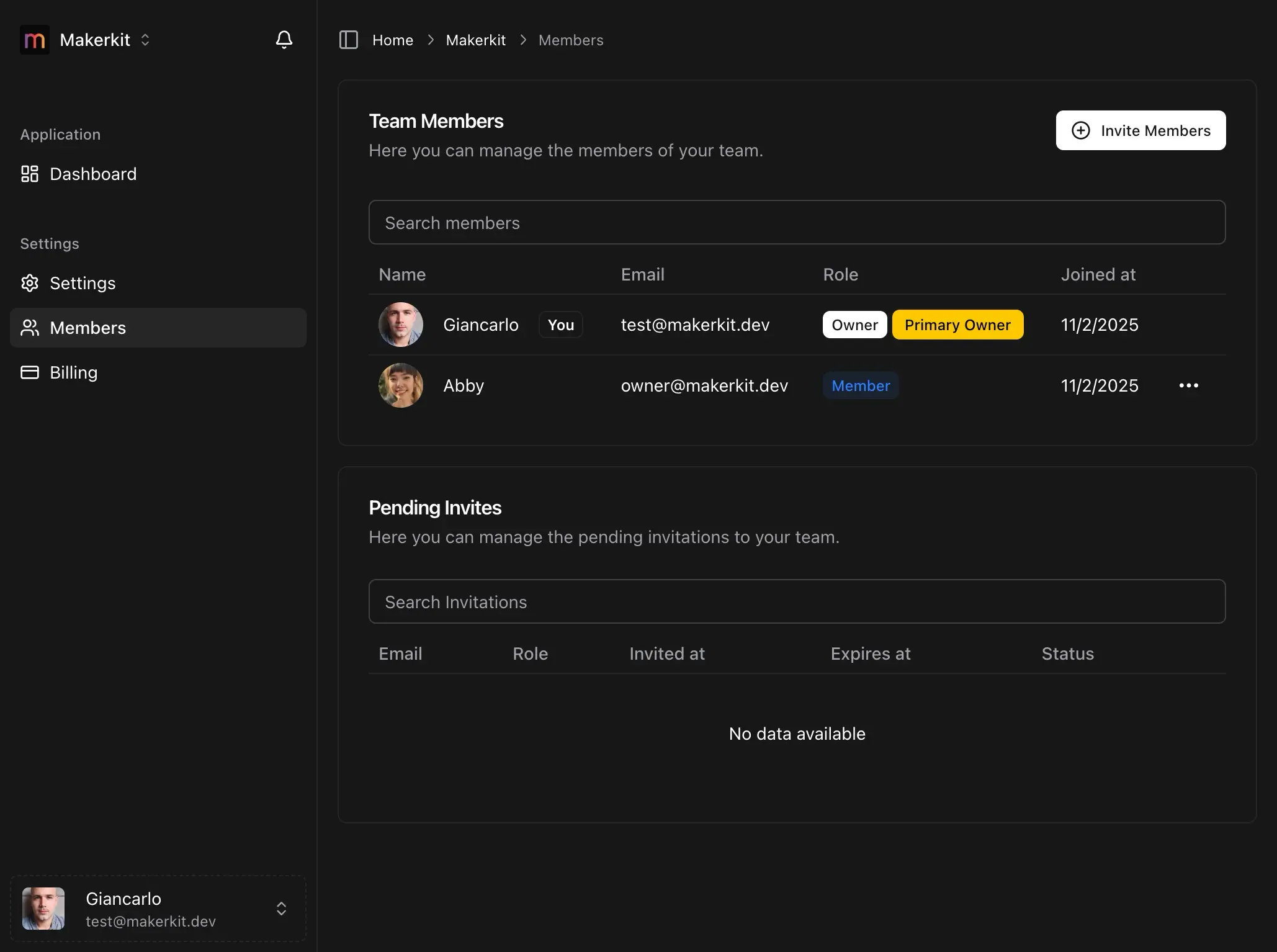Click the Makerkit breadcrumb link
Image resolution: width=1277 pixels, height=952 pixels.
(475, 40)
